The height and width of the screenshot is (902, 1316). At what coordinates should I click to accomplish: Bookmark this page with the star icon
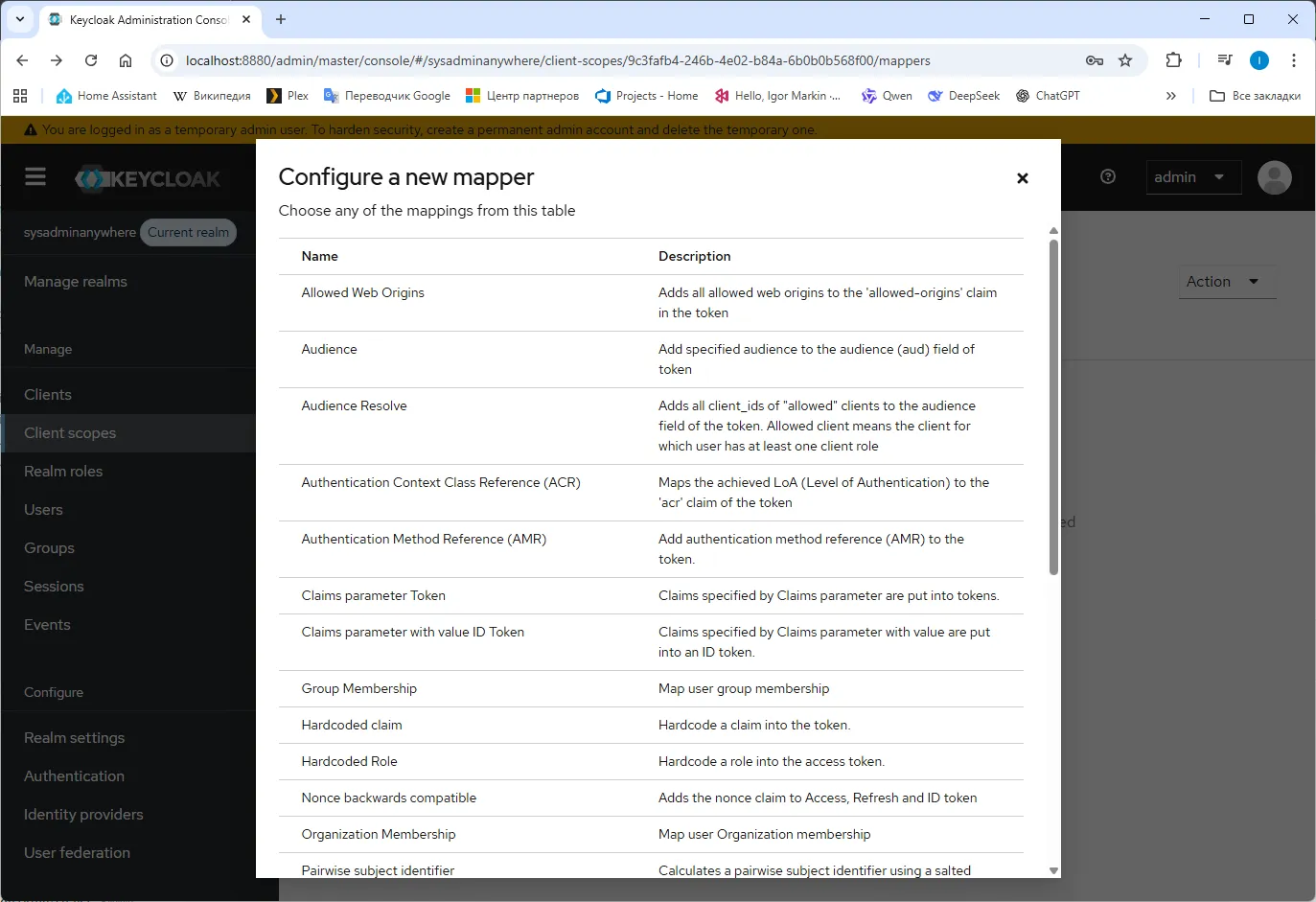[x=1125, y=60]
